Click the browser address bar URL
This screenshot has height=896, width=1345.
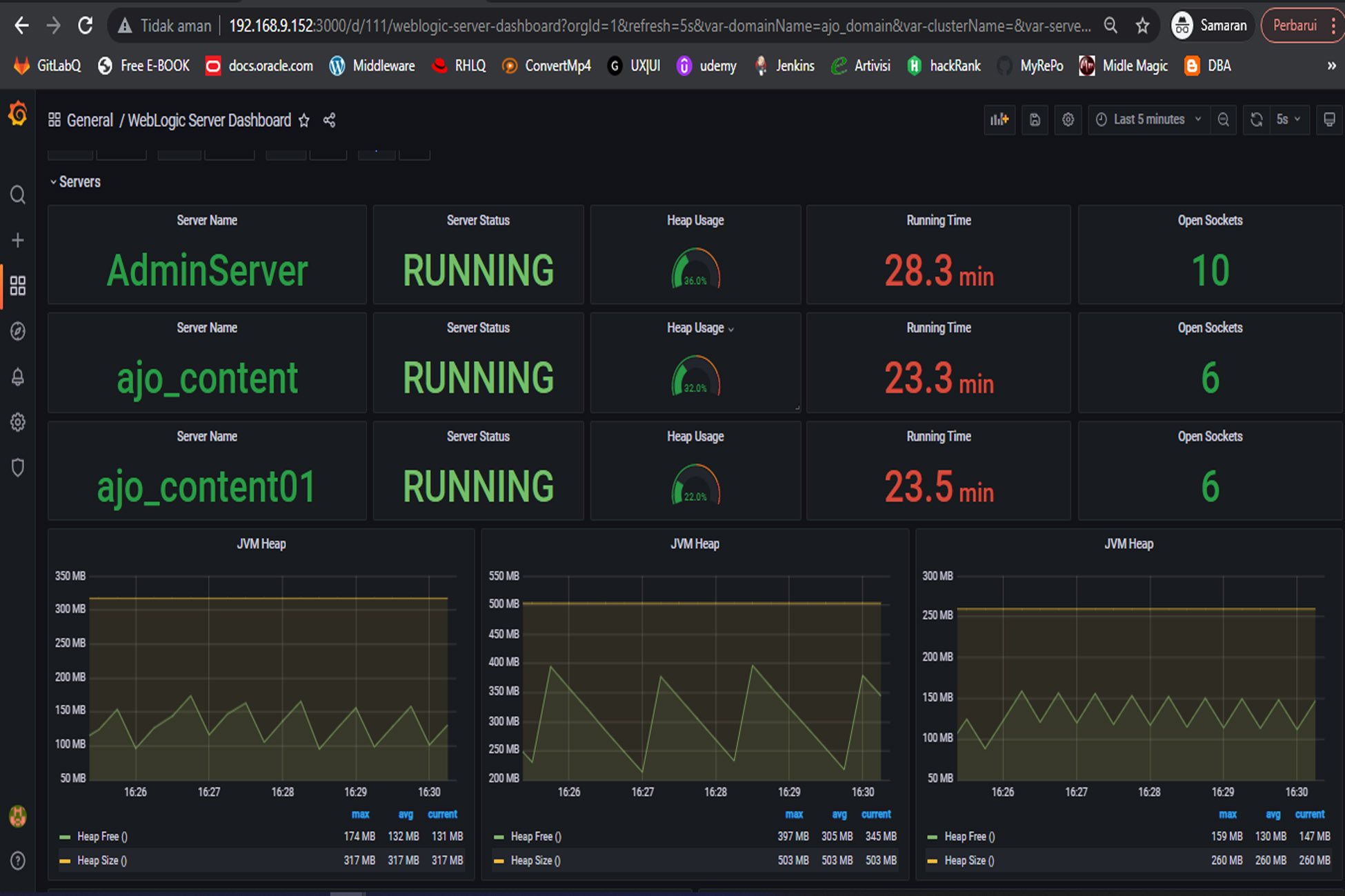click(659, 26)
